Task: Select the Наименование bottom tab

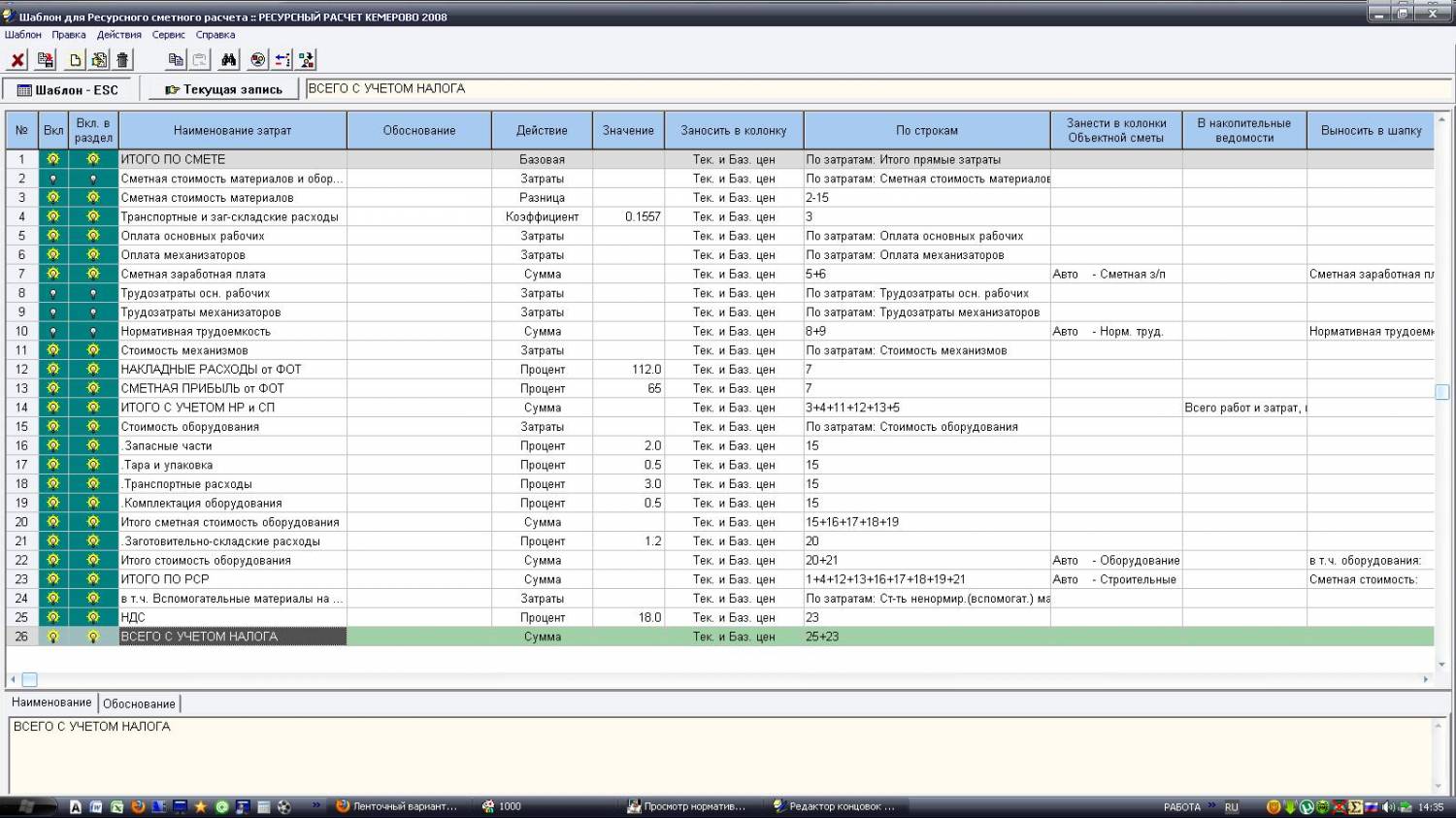Action: [51, 703]
